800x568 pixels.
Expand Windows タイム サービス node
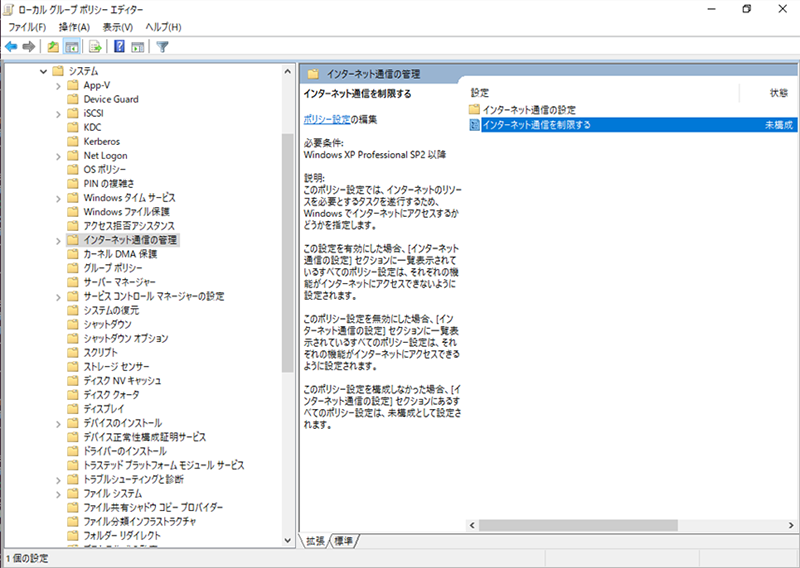point(59,199)
